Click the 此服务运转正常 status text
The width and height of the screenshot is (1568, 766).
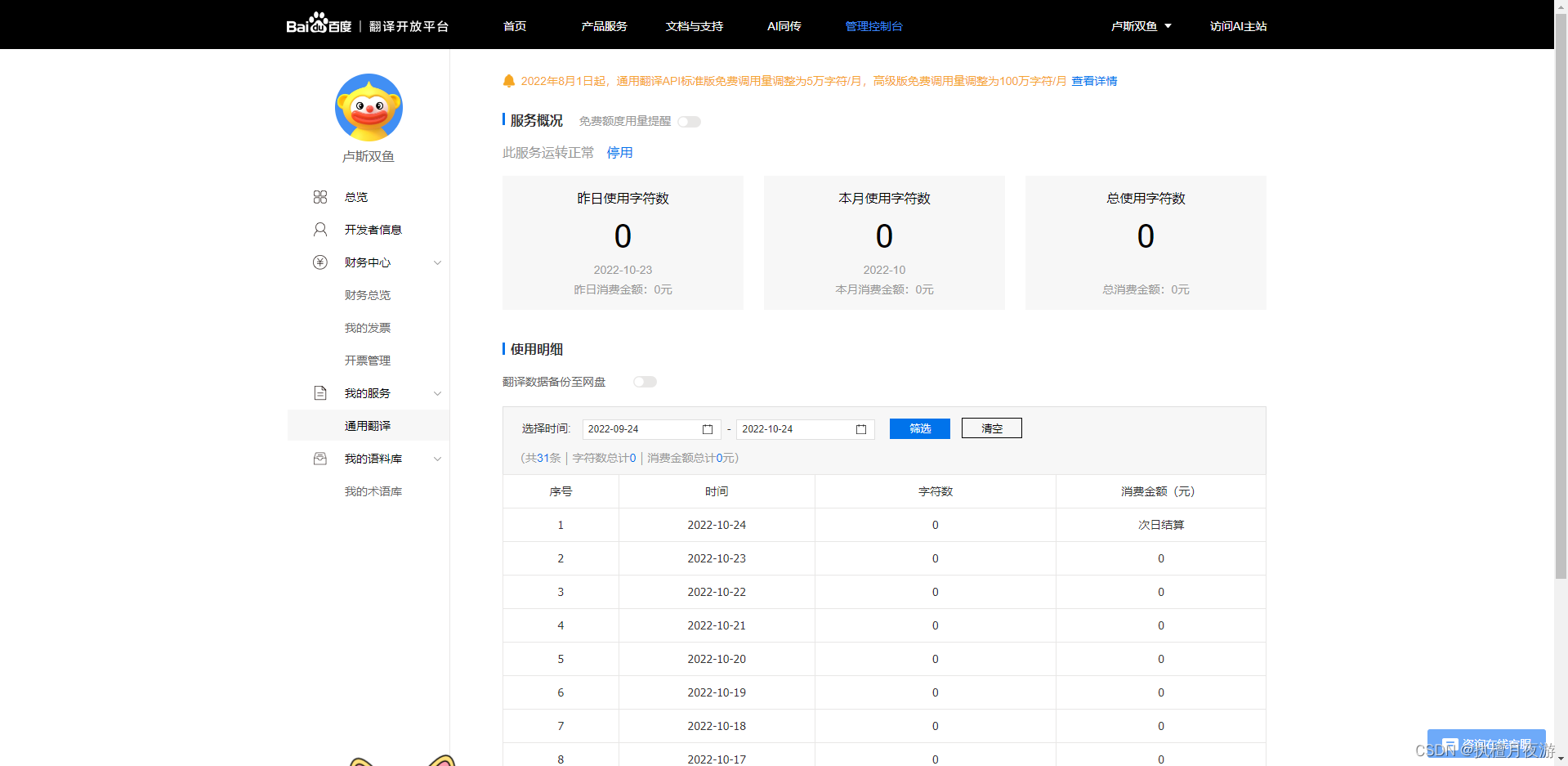tap(548, 153)
